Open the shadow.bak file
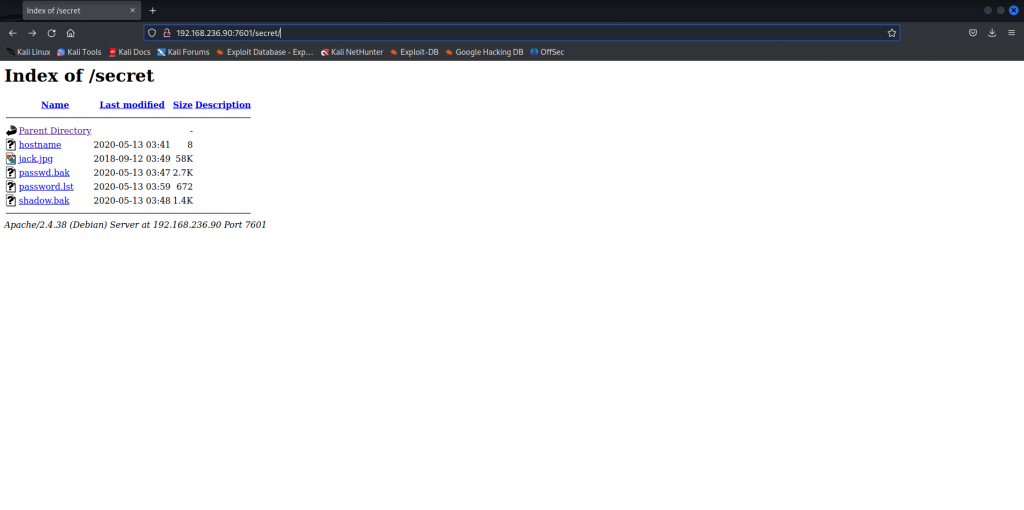Screen dimensions: 1024x510 click(44, 200)
